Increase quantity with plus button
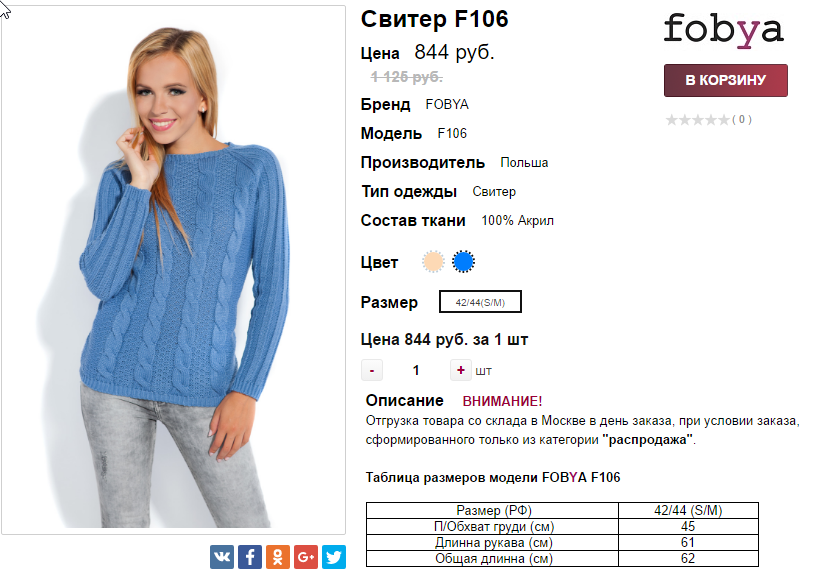Screen dimensions: 814x579 coord(460,370)
